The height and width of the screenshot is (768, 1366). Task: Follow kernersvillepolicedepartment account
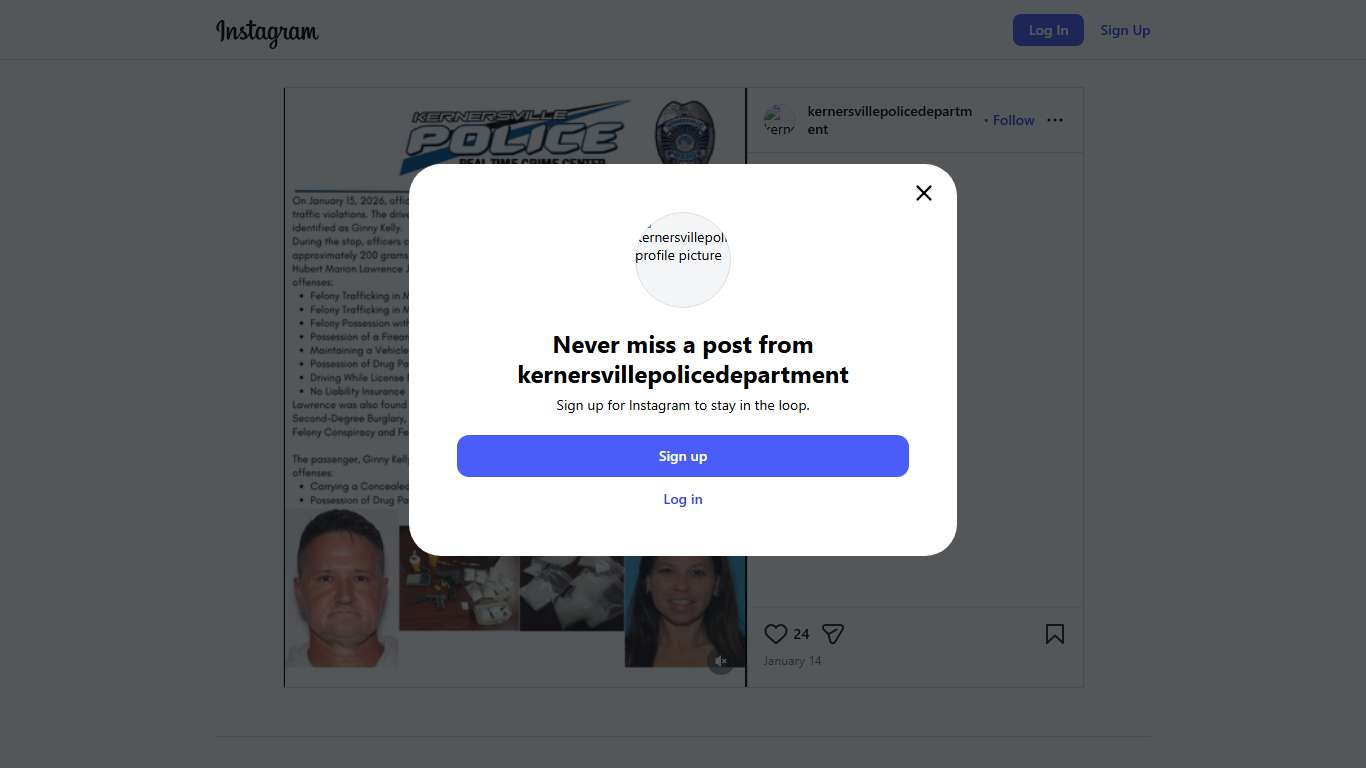click(x=1013, y=120)
